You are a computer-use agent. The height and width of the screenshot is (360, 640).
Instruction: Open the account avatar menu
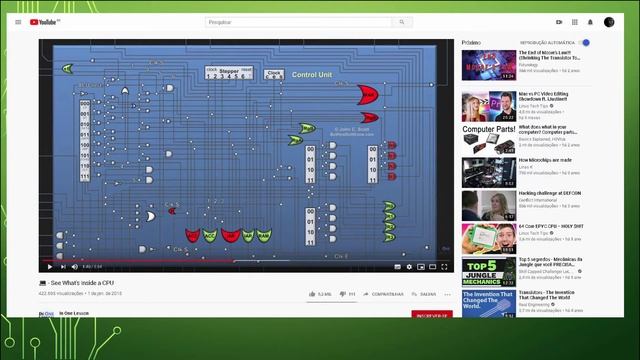[609, 22]
